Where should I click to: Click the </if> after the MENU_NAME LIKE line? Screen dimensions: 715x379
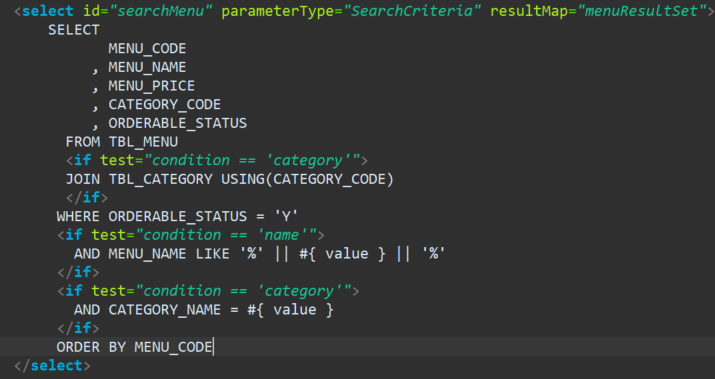[78, 272]
